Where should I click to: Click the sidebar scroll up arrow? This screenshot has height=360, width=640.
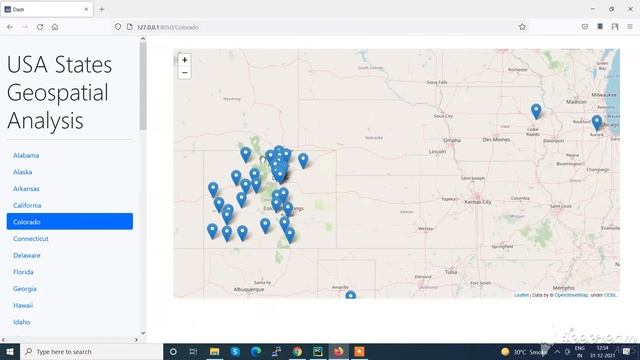[x=143, y=39]
